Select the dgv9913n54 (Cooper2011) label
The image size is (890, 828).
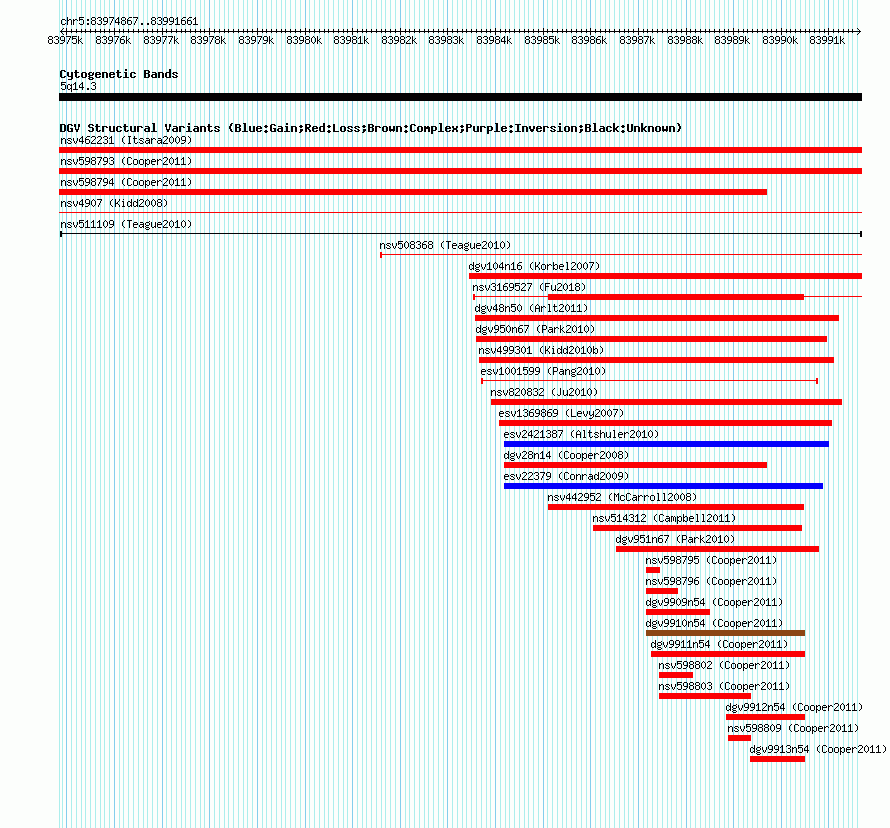(x=818, y=749)
